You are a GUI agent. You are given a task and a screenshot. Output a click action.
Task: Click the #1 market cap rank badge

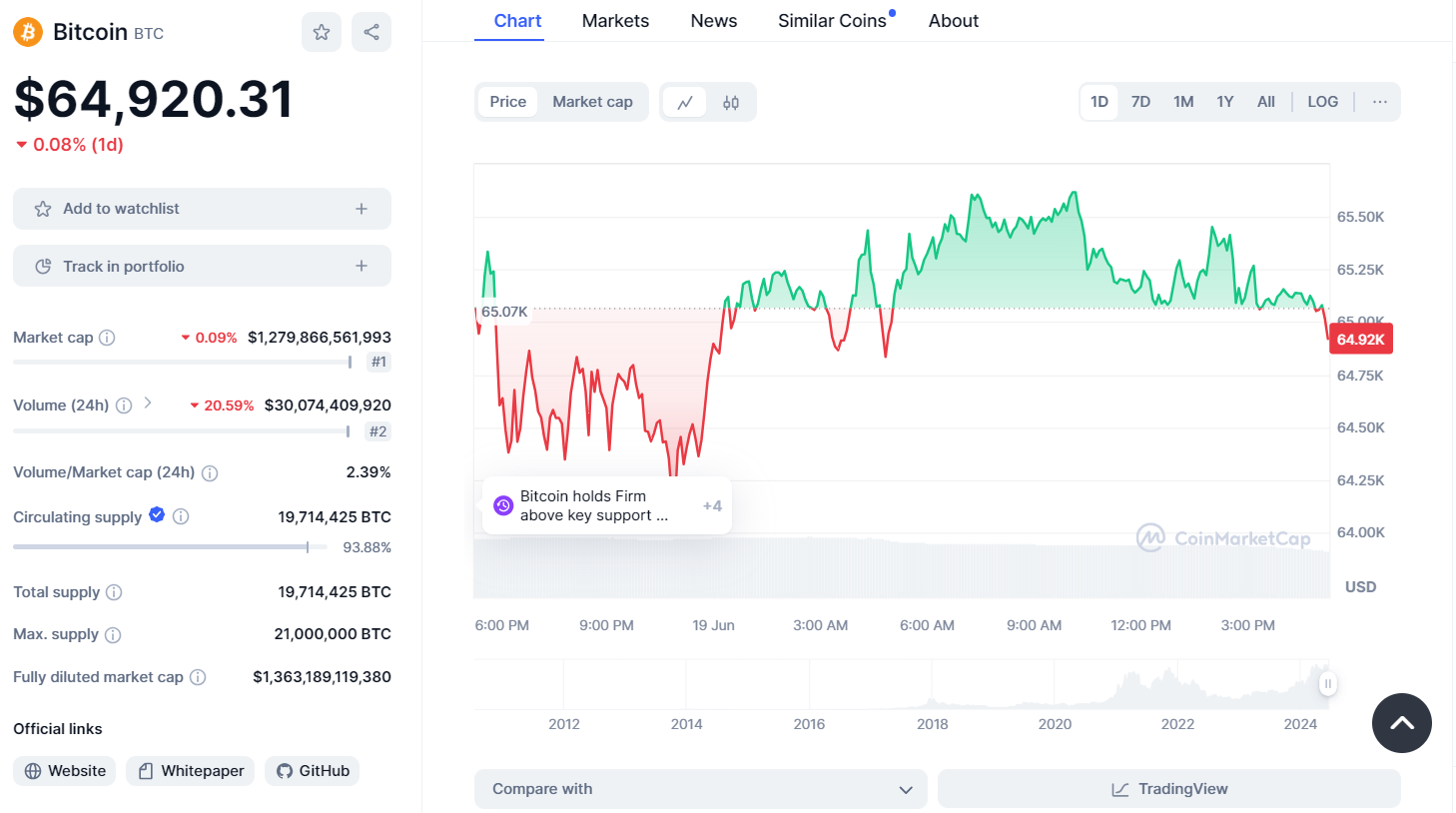[x=378, y=362]
